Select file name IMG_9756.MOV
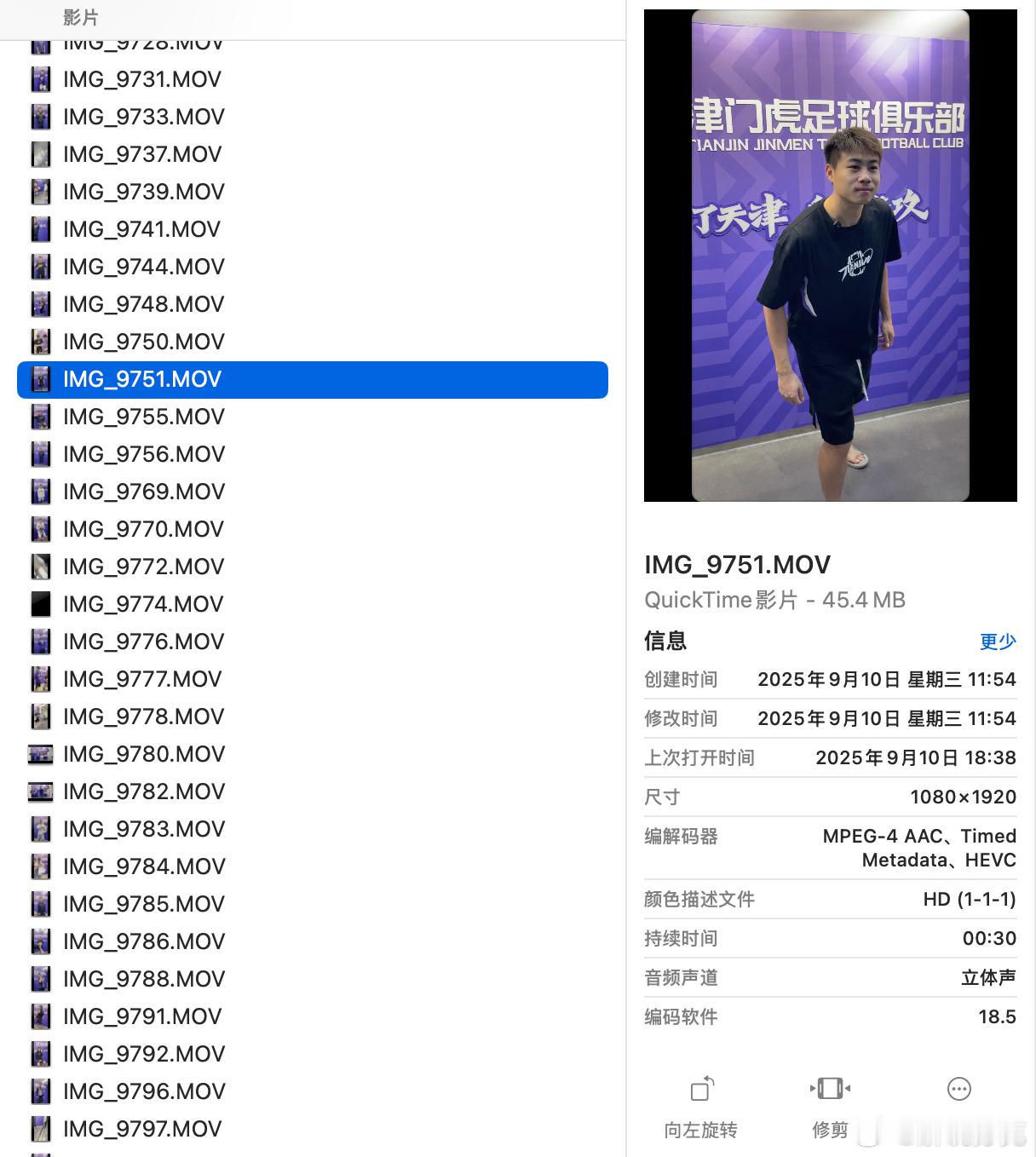Image resolution: width=1036 pixels, height=1157 pixels. [144, 454]
